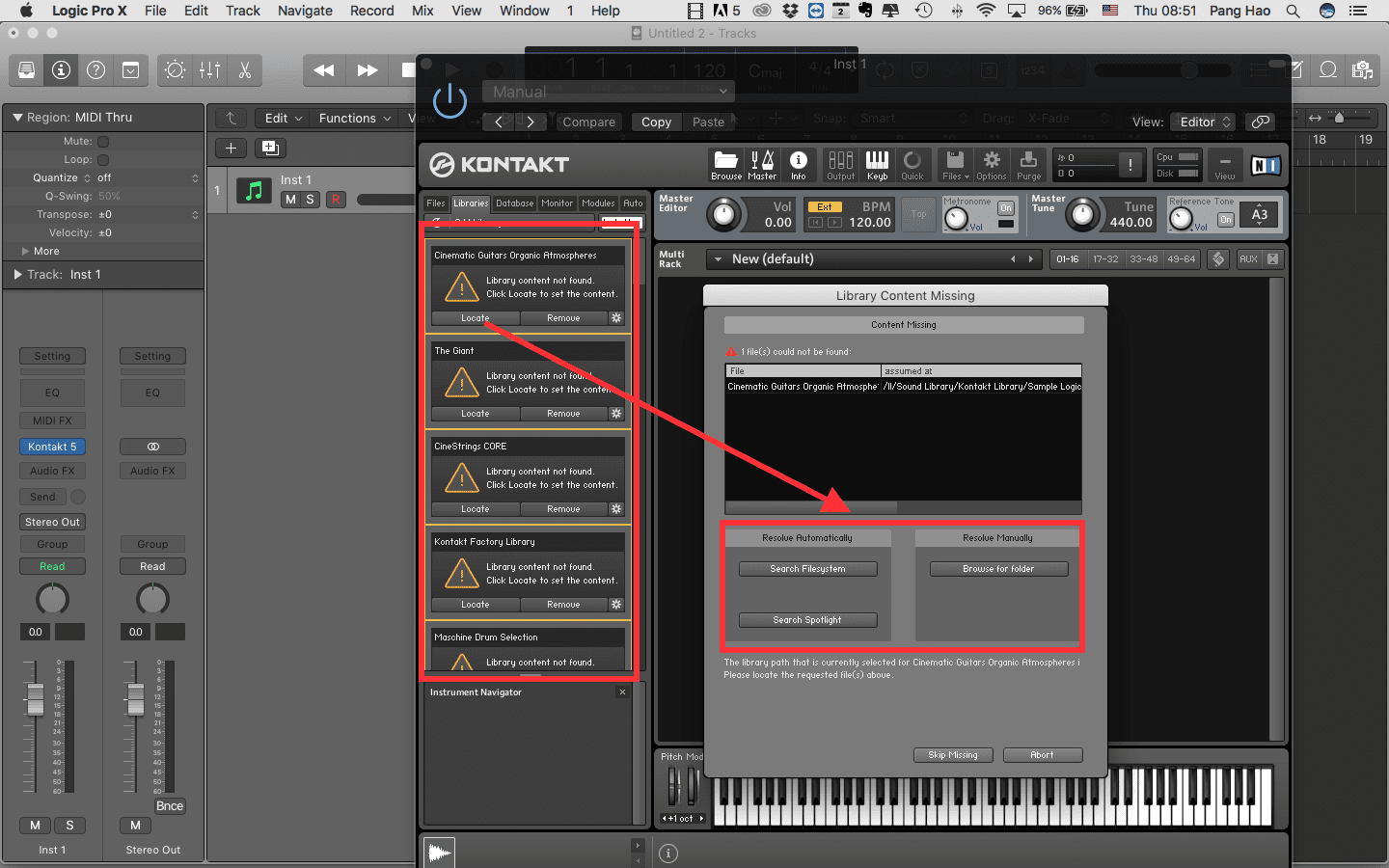This screenshot has height=868, width=1389.
Task: Click the Kontakt Purge icon
Action: (x=1029, y=165)
